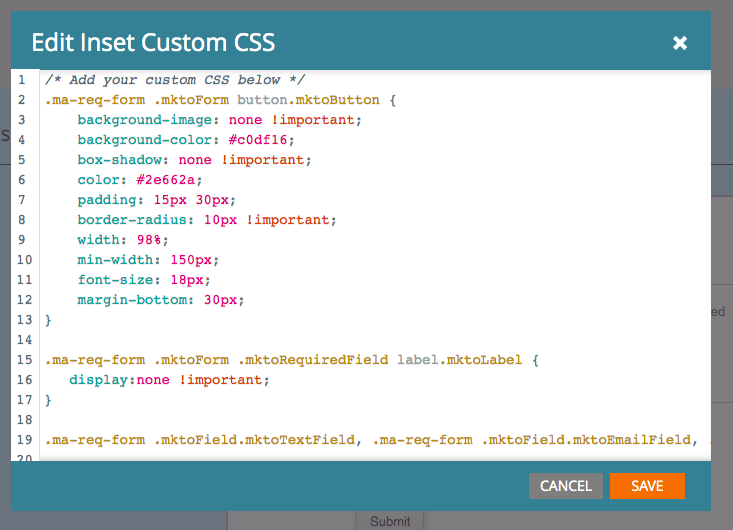This screenshot has width=733, height=530.
Task: Click line number 18 in the gutter
Action: tap(24, 420)
